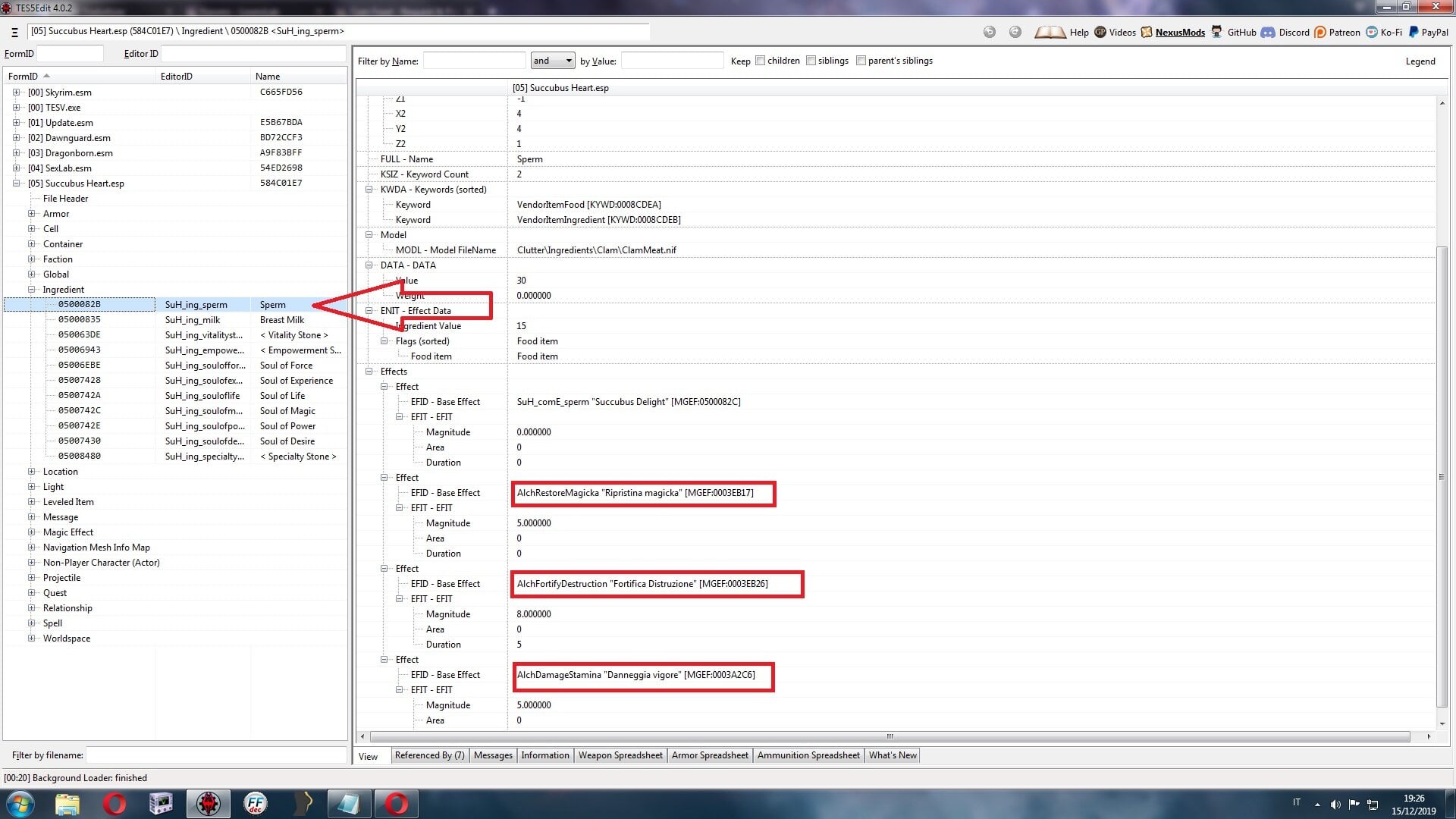Select the File Header tree item
This screenshot has width=1456, height=819.
(65, 199)
